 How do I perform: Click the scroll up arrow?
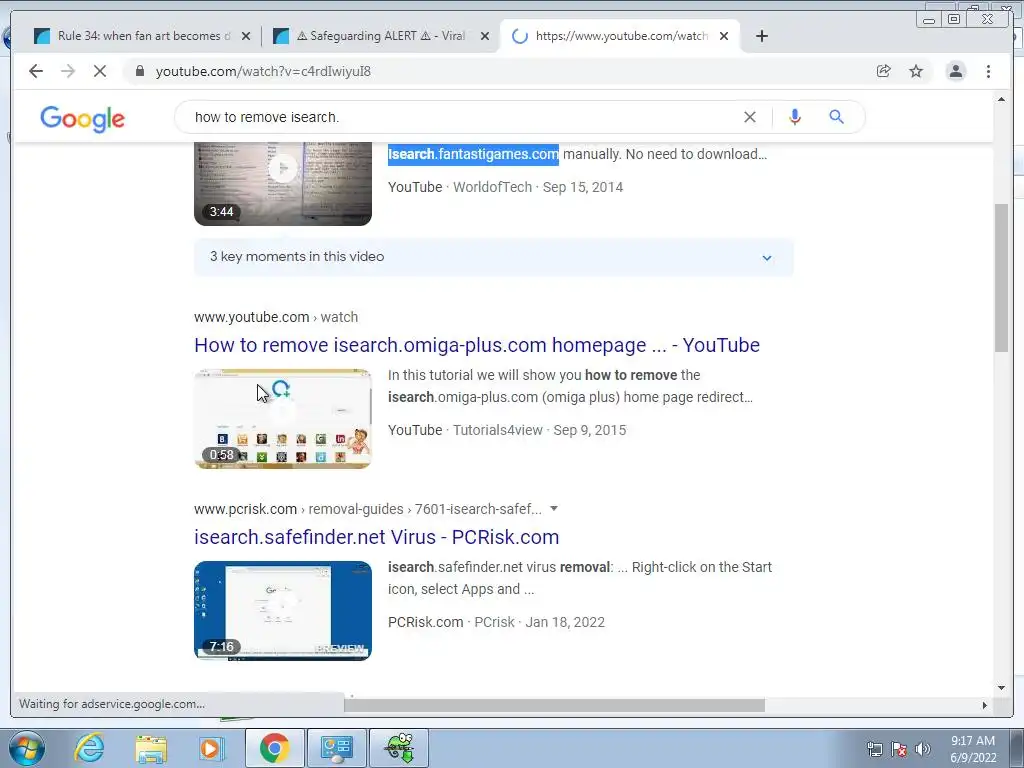click(1001, 99)
